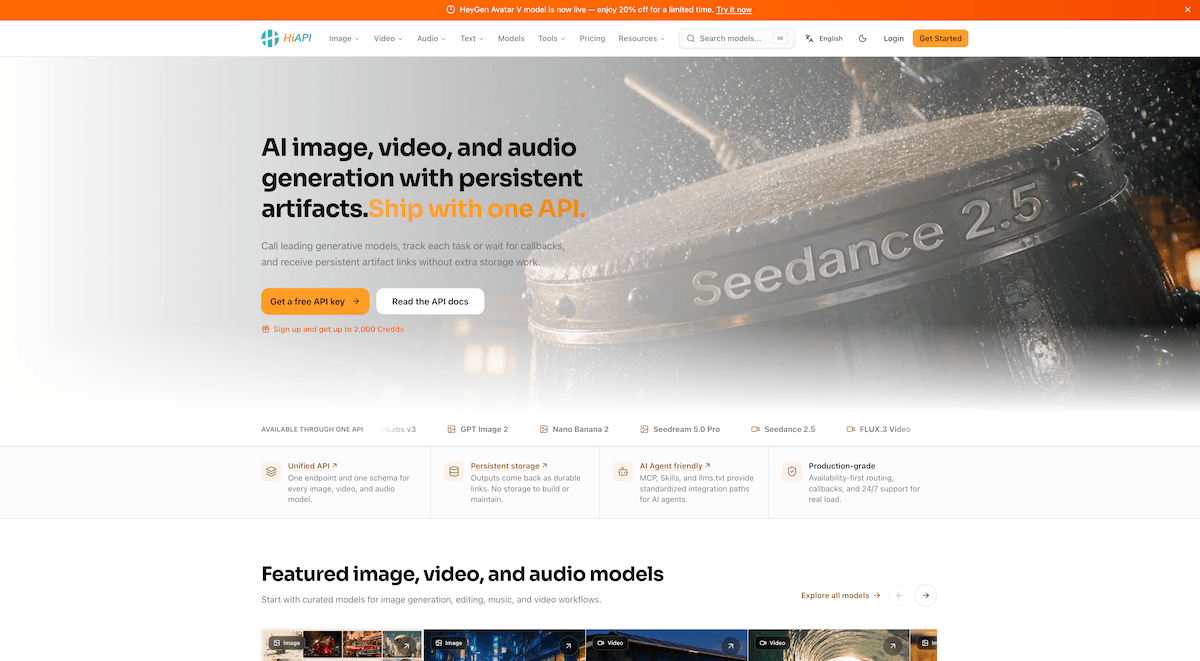Viewport: 1200px width, 661px height.
Task: Click the Read the API docs button
Action: [430, 301]
